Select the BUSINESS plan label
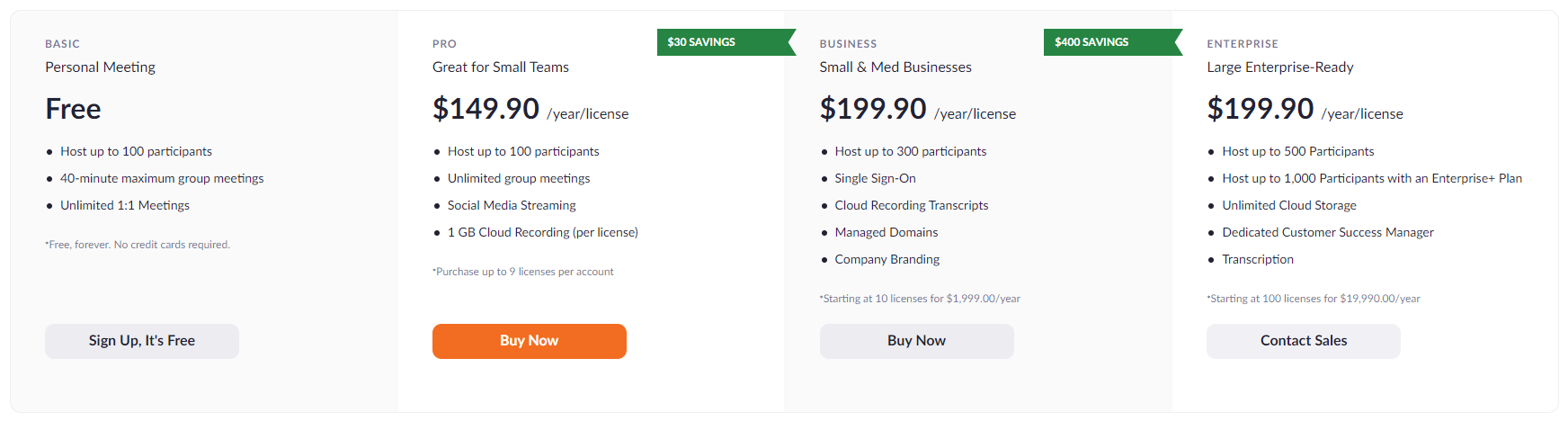This screenshot has height=421, width=1568. [848, 44]
